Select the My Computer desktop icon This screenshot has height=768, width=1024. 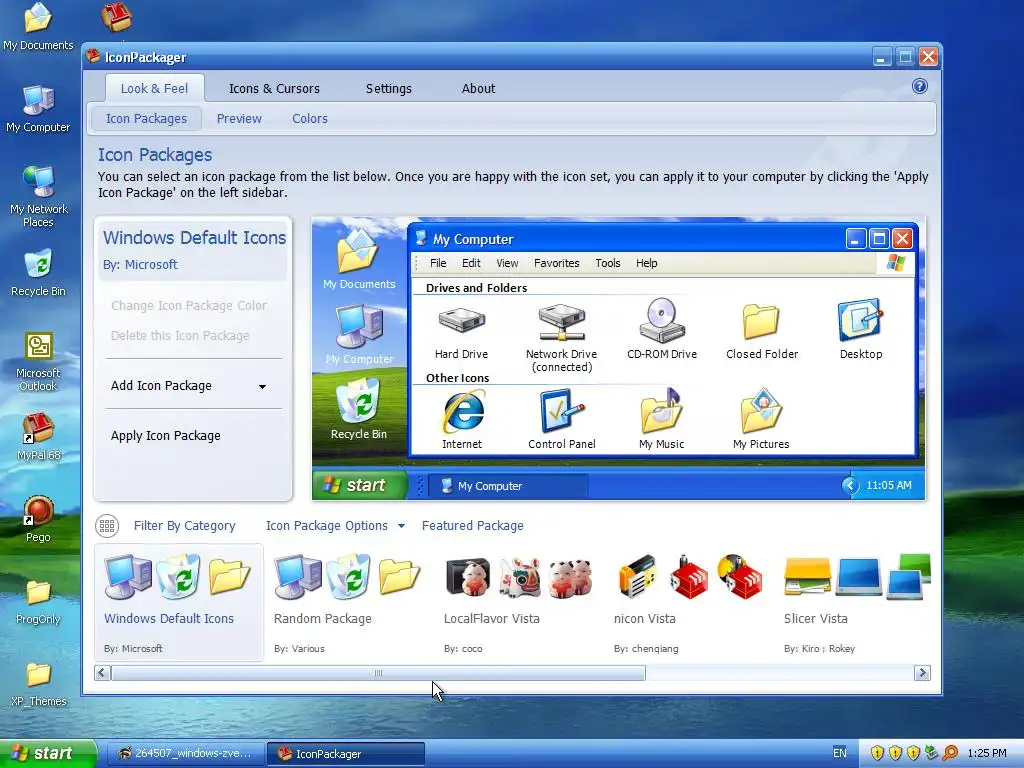(x=38, y=109)
